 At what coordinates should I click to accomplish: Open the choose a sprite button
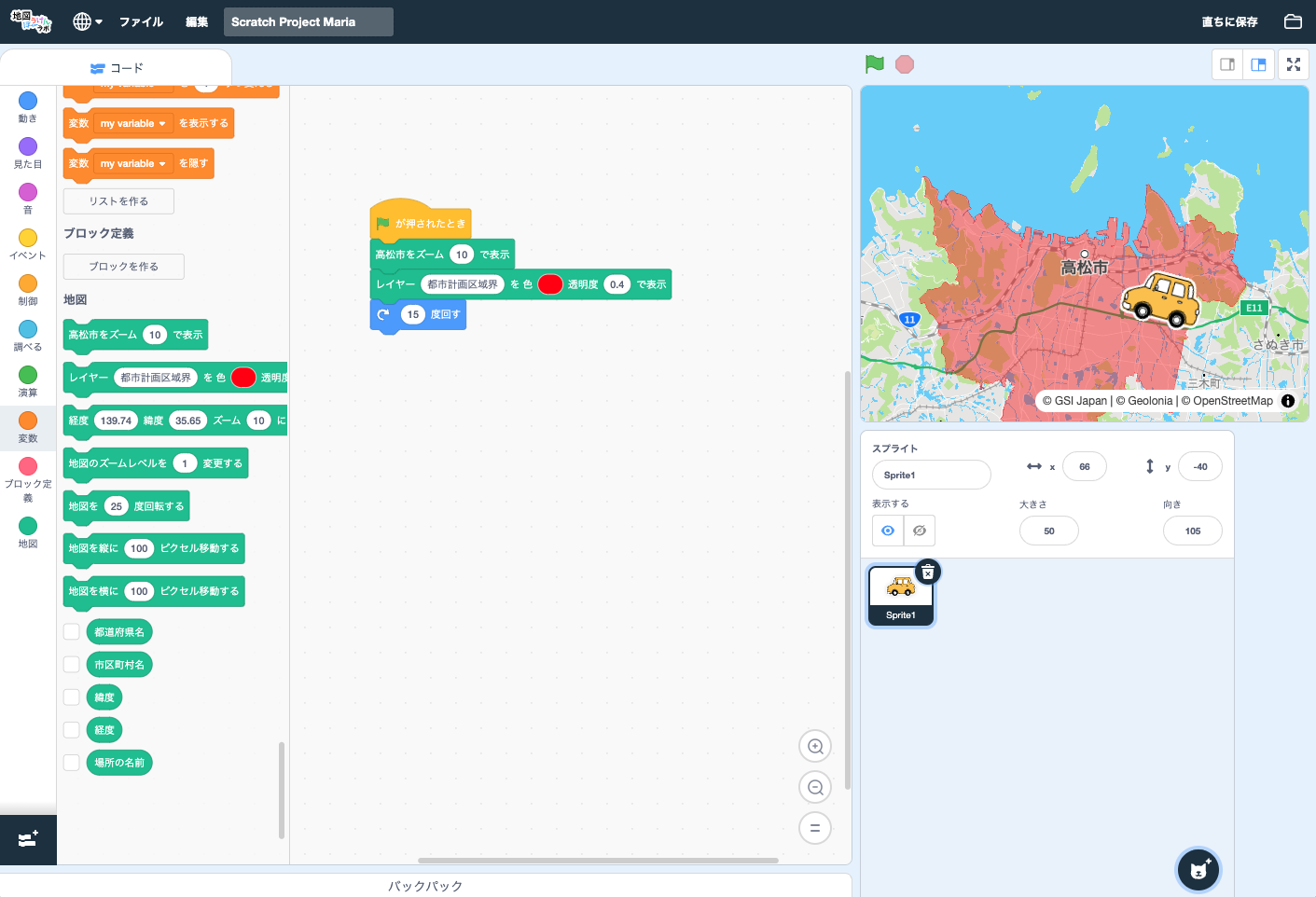(x=1198, y=870)
